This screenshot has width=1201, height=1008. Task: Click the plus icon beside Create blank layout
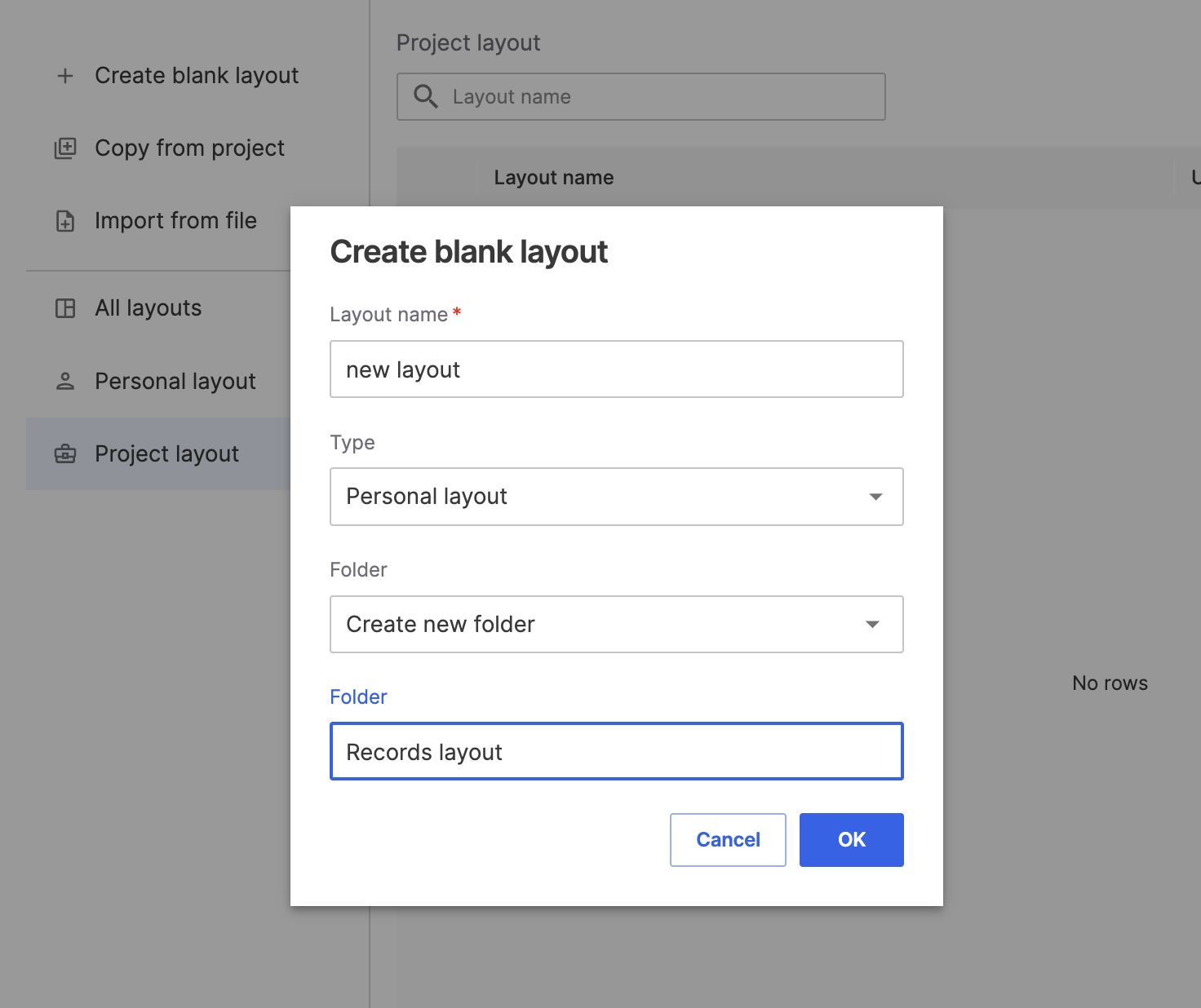pyautogui.click(x=65, y=76)
